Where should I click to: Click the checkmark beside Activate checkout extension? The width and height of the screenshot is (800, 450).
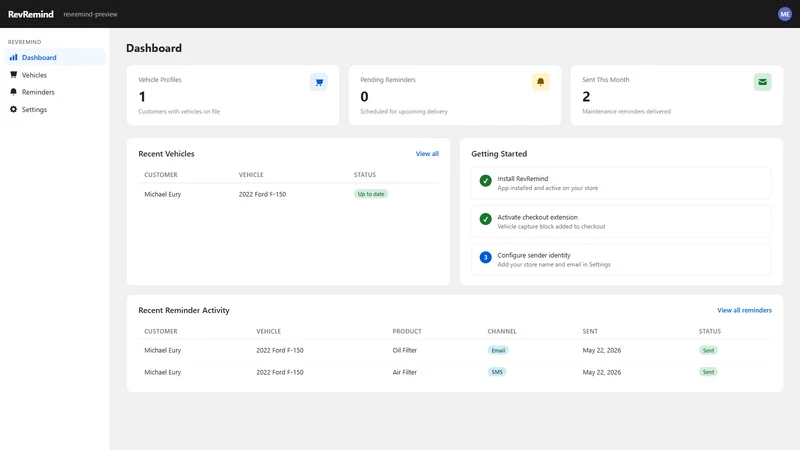tap(486, 219)
